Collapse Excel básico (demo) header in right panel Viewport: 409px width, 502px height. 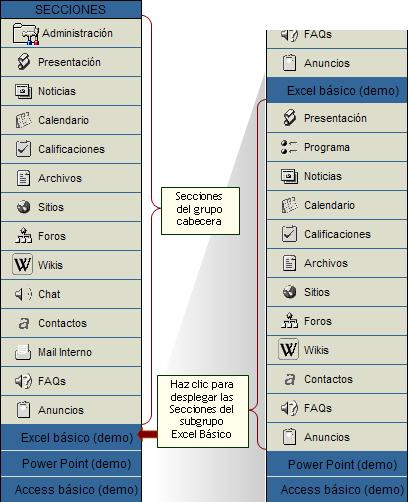pos(337,90)
